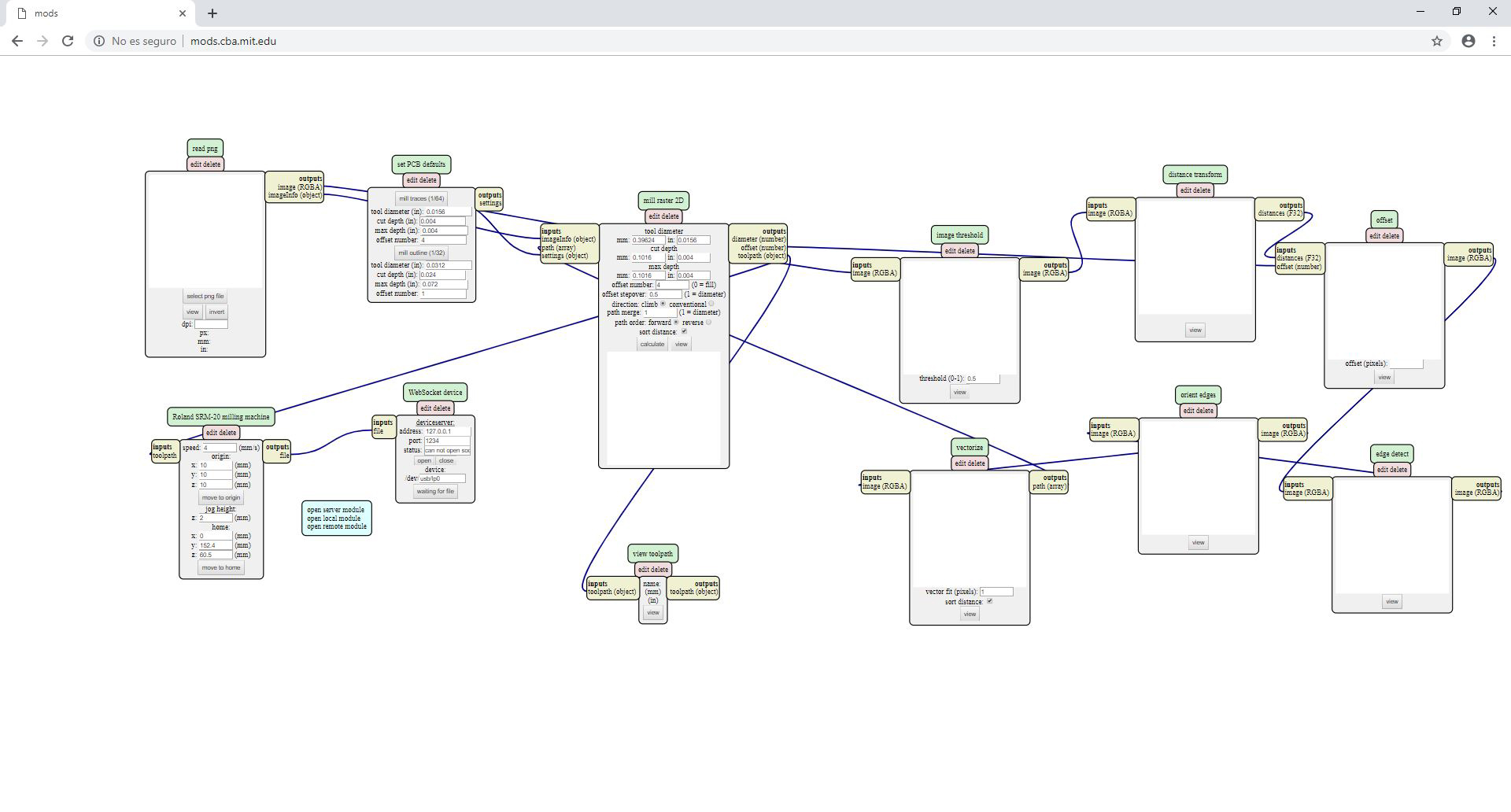Toggle sort distance checkbox in vectorize module
This screenshot has width=1511, height=812.
(990, 602)
